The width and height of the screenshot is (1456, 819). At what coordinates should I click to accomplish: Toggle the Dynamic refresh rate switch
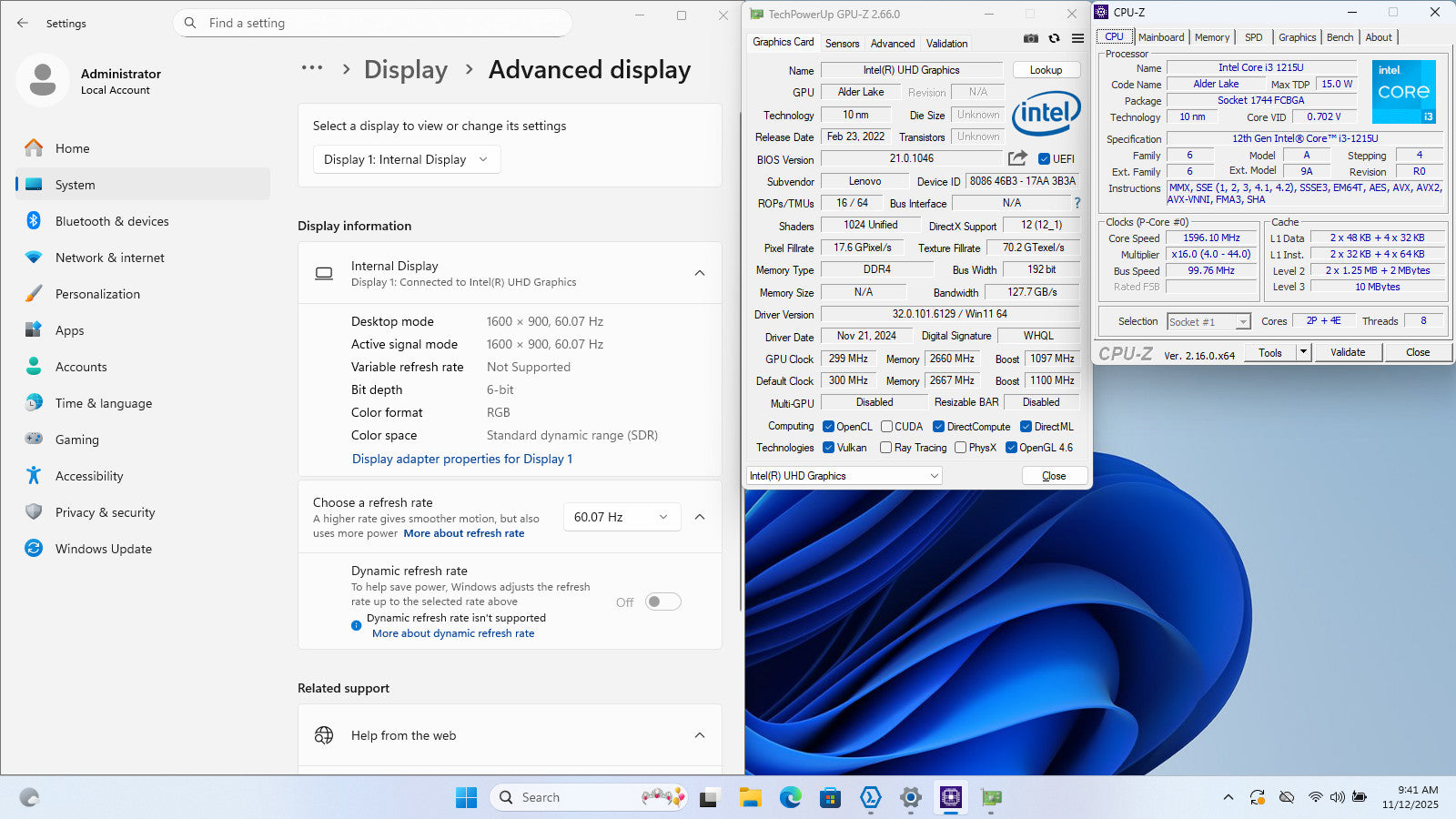(x=662, y=602)
